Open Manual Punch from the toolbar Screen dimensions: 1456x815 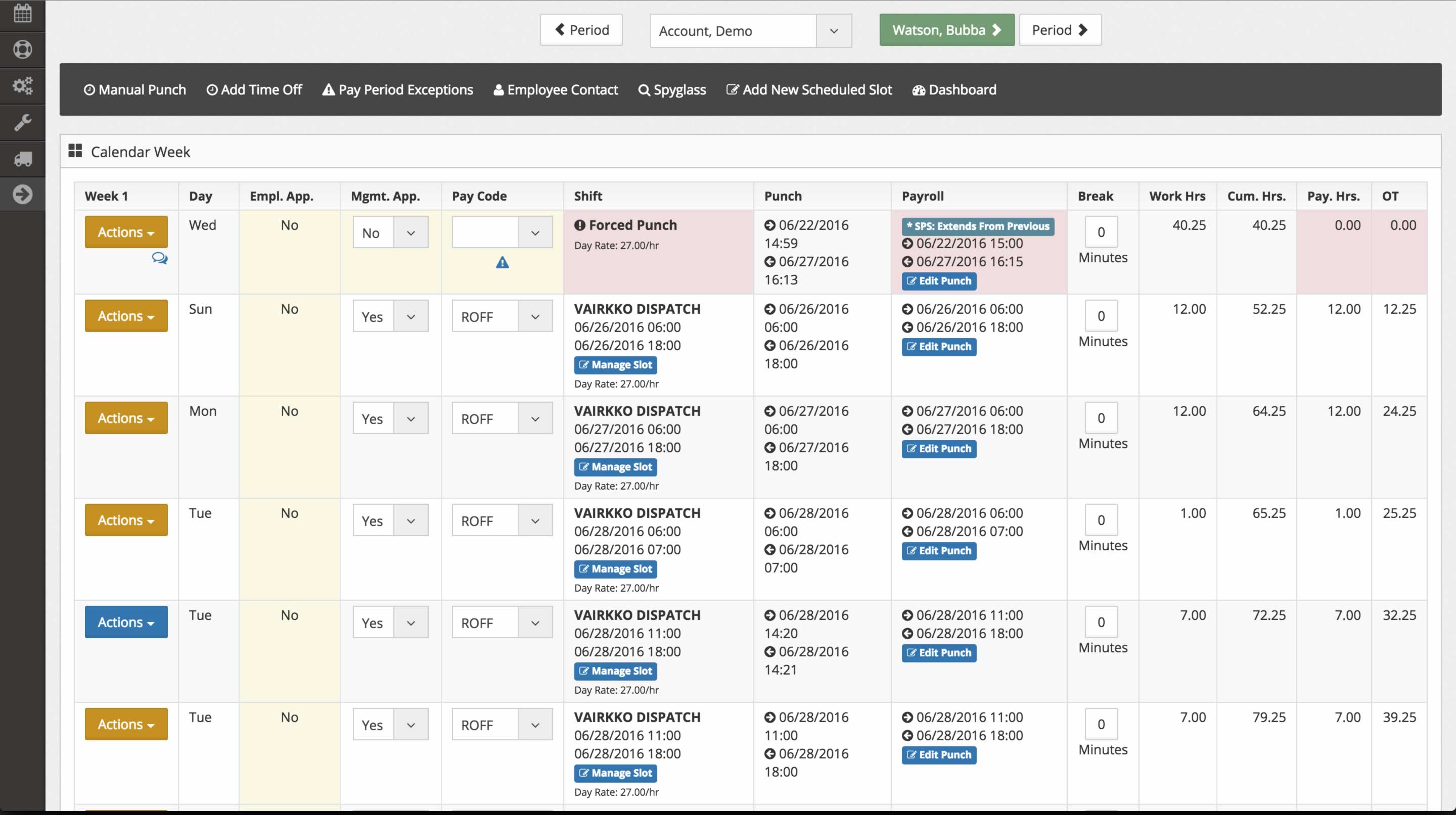tap(134, 90)
